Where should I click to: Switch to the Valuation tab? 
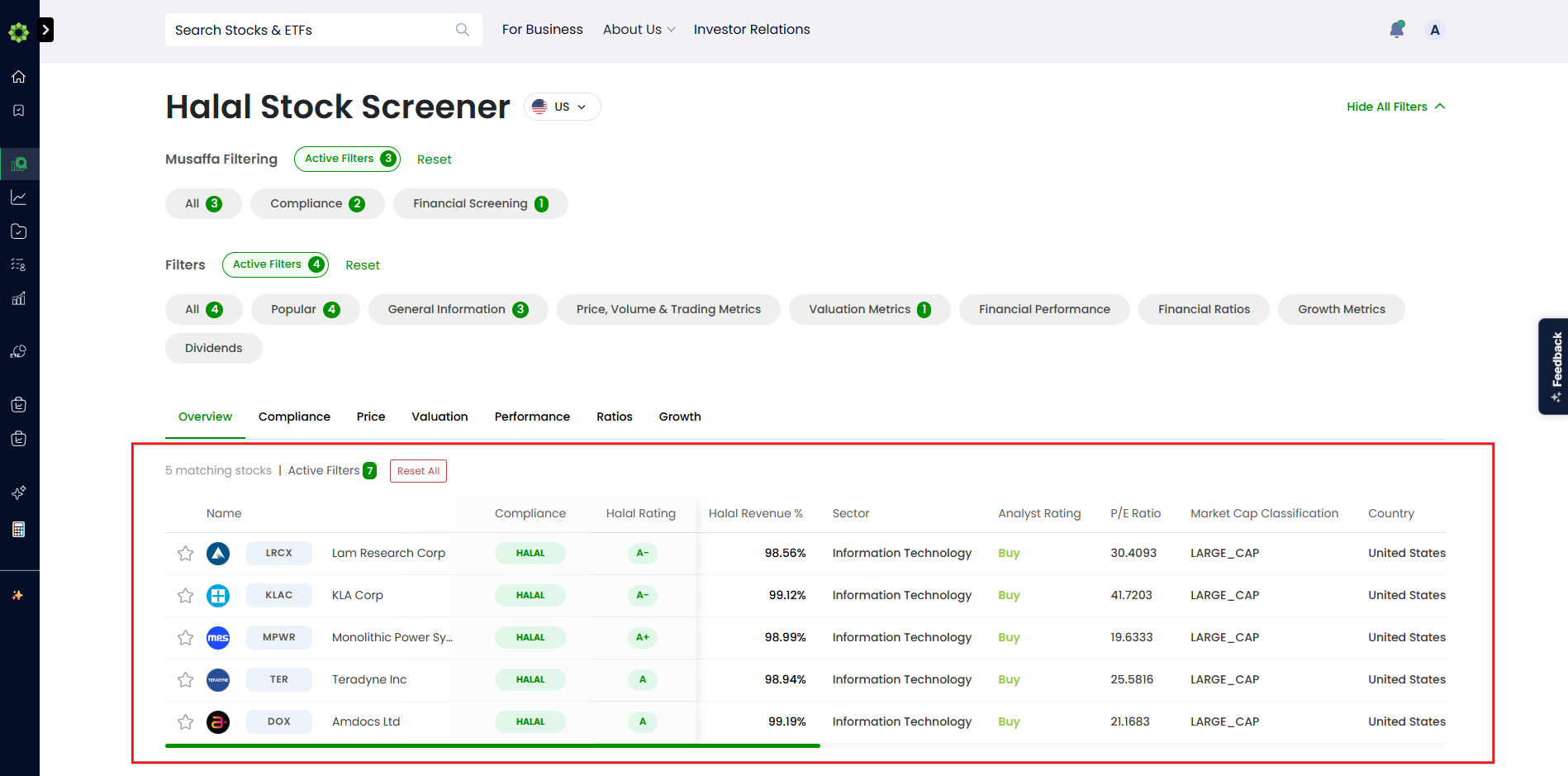[x=440, y=417]
